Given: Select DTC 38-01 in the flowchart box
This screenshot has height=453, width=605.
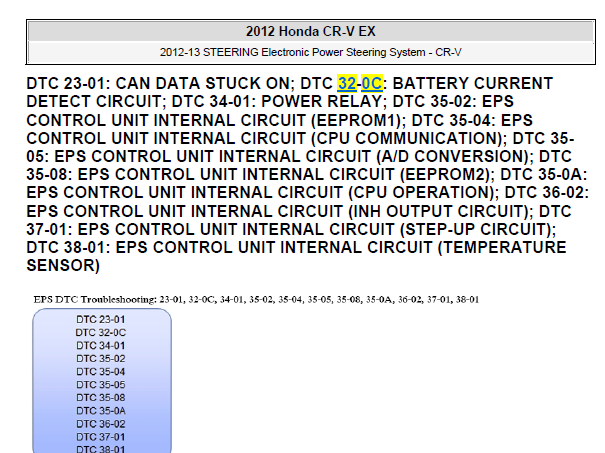Looking at the screenshot, I should [101, 449].
